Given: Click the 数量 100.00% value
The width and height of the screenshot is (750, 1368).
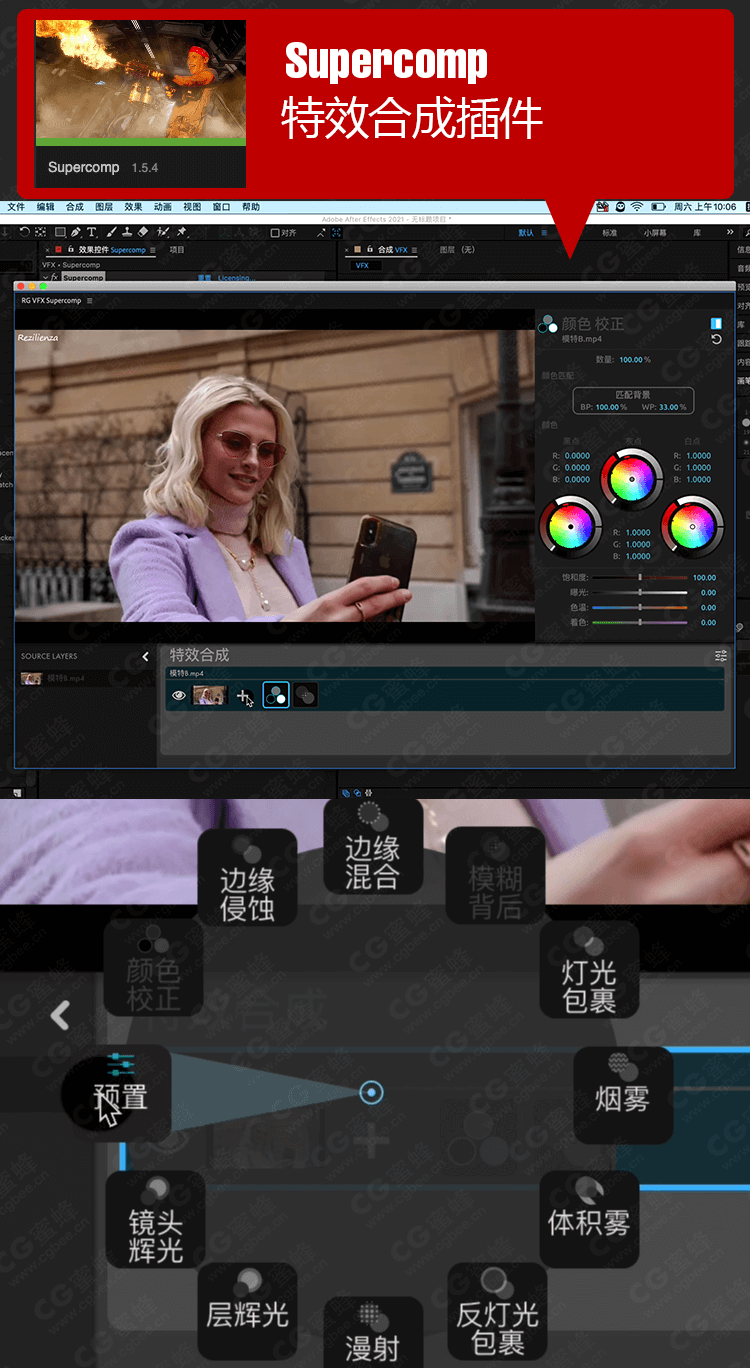Looking at the screenshot, I should [x=634, y=360].
